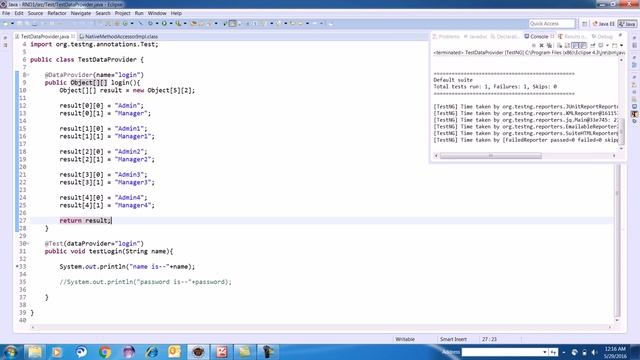
Task: Switch to the Java perspective button
Action: point(627,24)
